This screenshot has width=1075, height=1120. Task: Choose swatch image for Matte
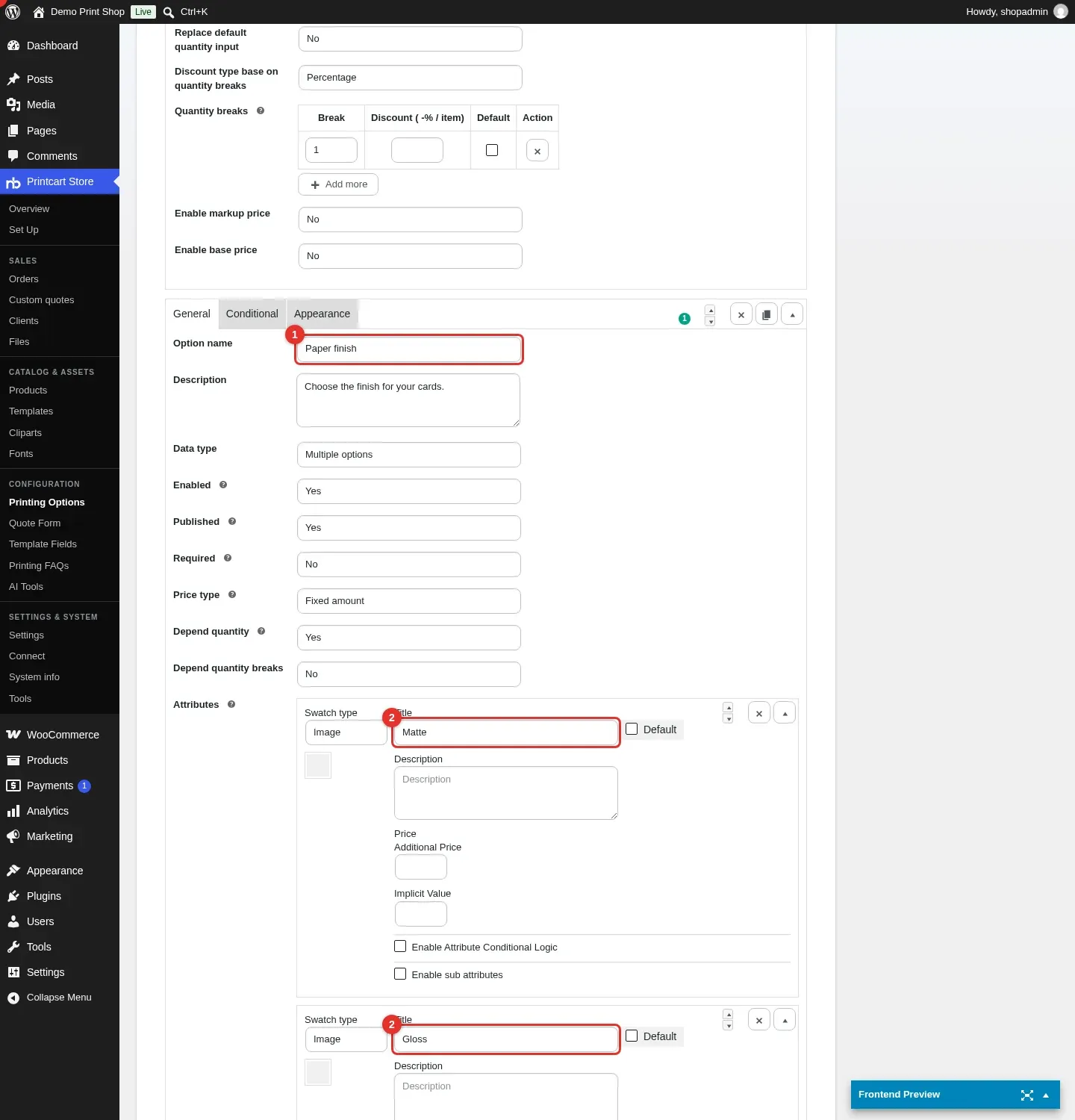tap(318, 765)
